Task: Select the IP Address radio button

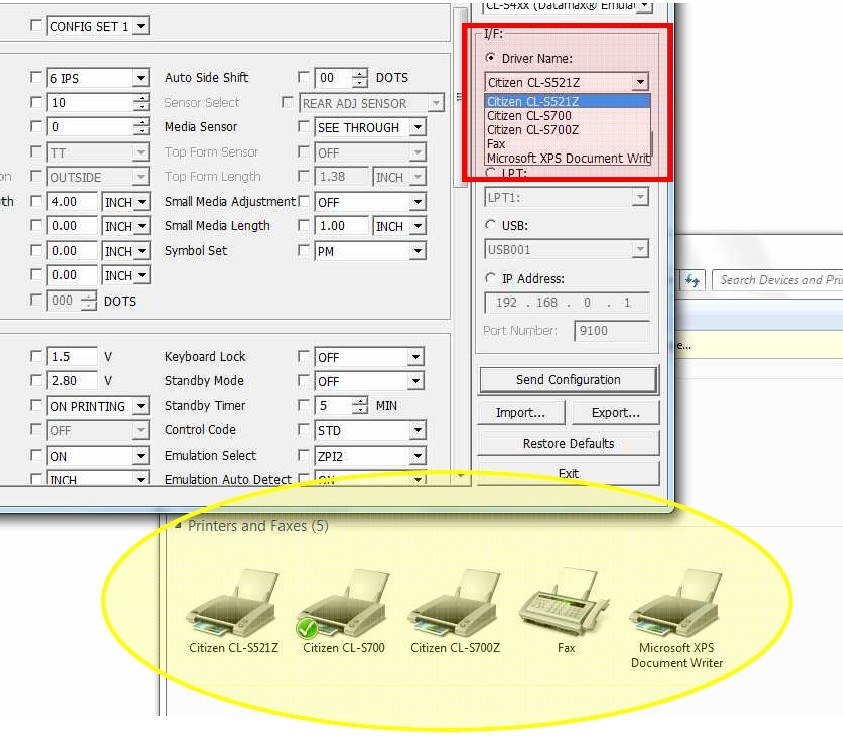Action: coord(491,279)
